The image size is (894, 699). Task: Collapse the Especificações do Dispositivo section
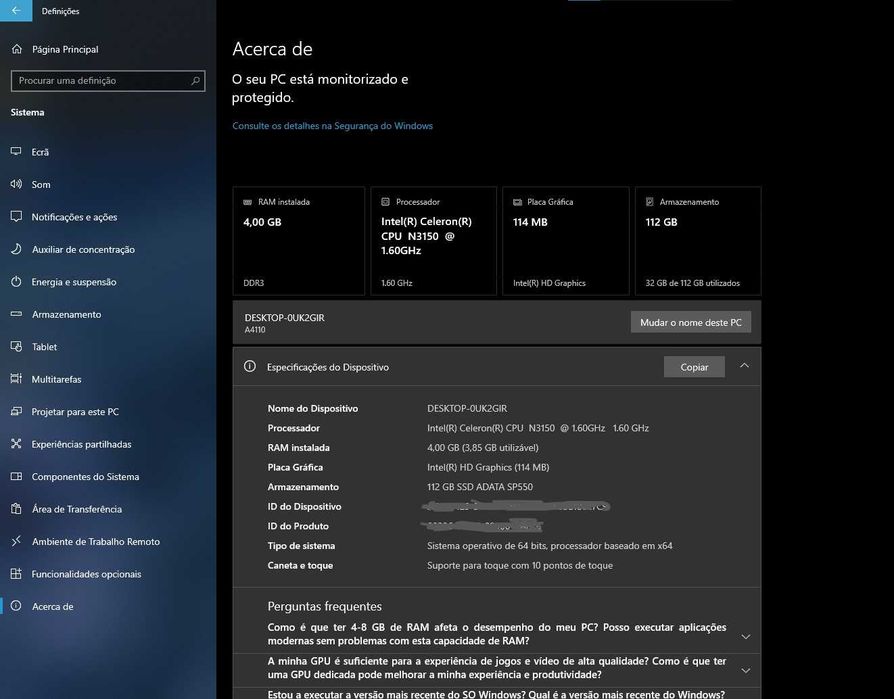pos(744,366)
